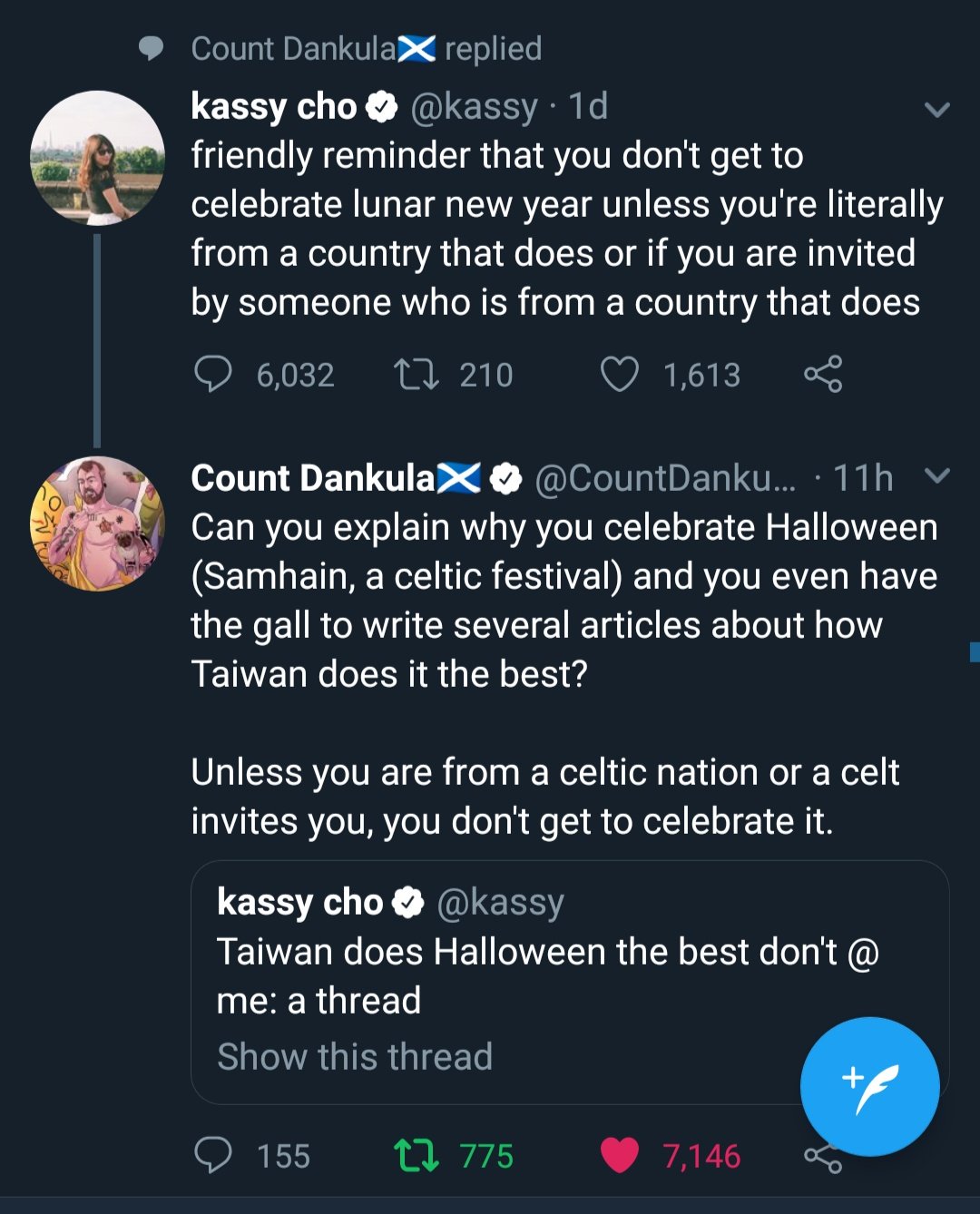The height and width of the screenshot is (1214, 980).
Task: Undo retweet on Count Dankula's tweet
Action: tap(416, 1155)
